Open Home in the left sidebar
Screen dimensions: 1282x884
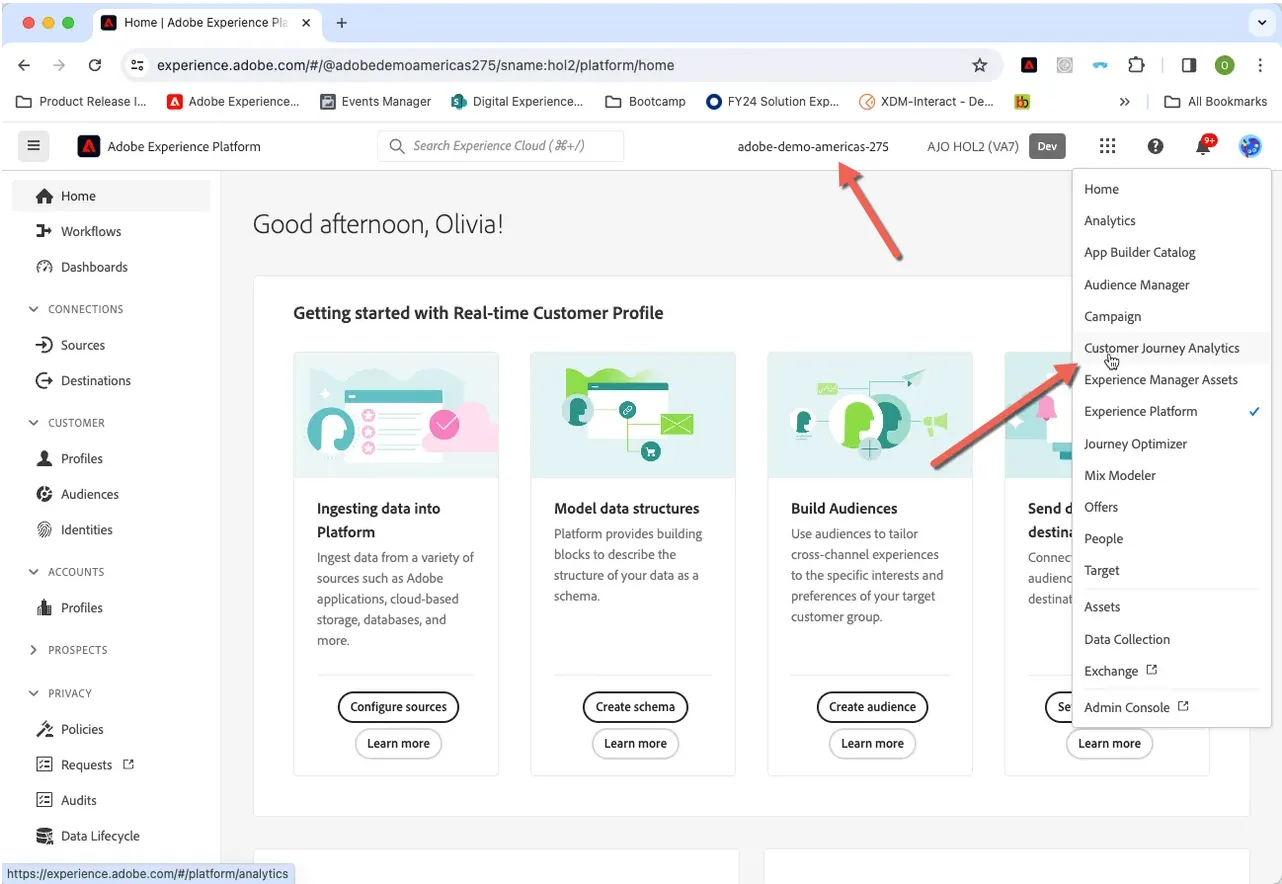pos(111,196)
